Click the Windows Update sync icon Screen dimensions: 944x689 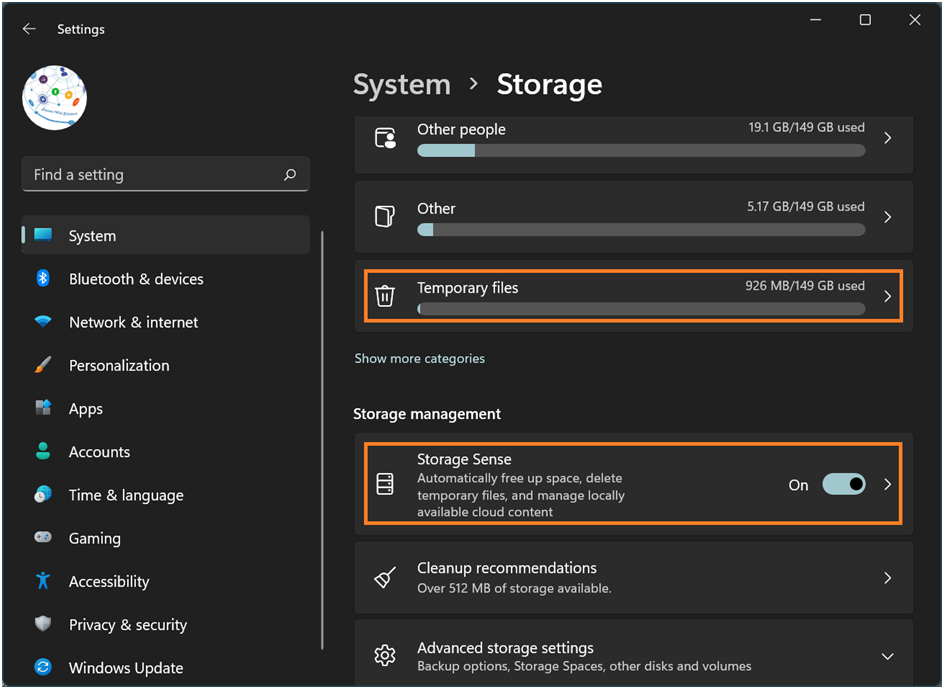coord(43,667)
